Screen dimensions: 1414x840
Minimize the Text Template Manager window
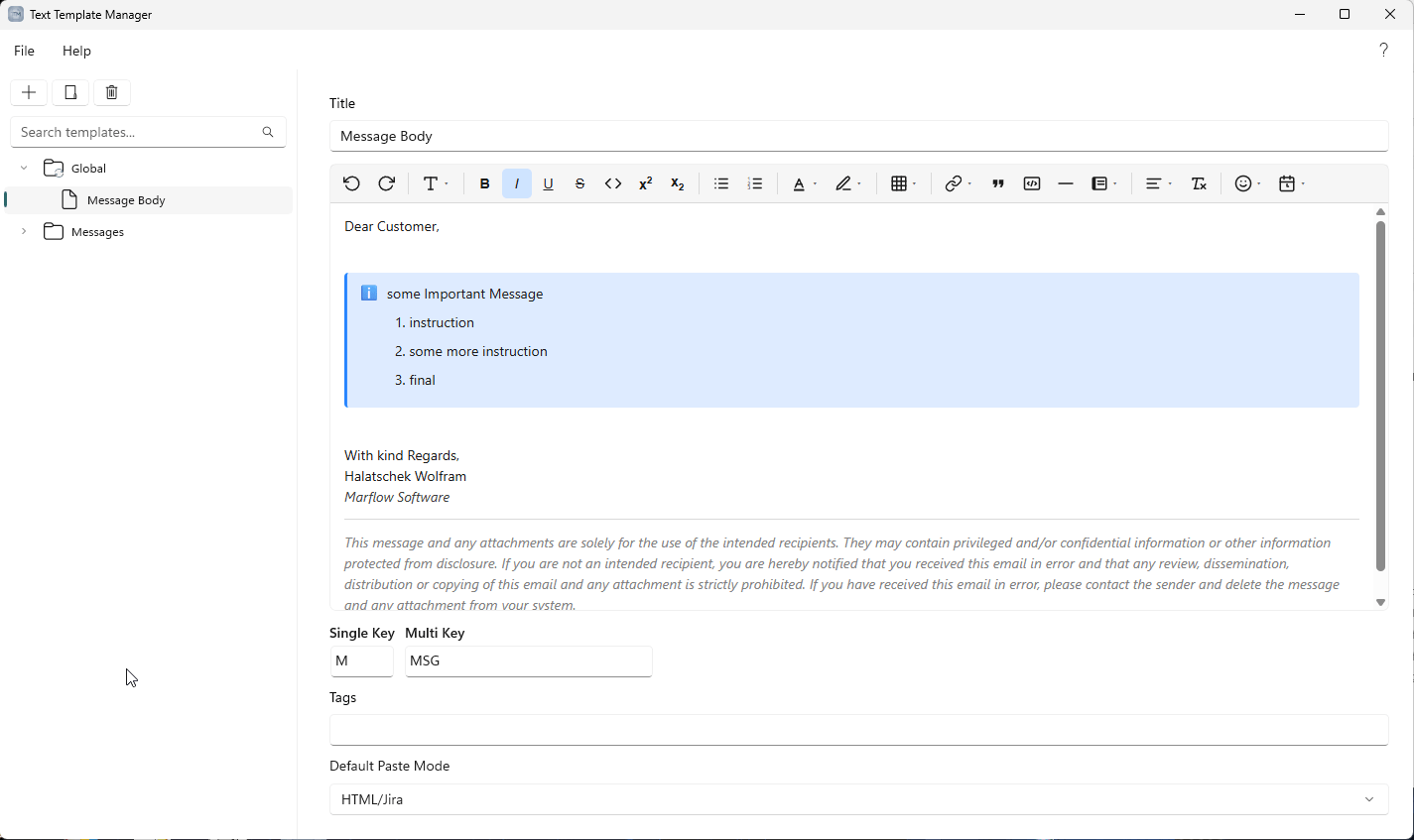pos(1300,14)
